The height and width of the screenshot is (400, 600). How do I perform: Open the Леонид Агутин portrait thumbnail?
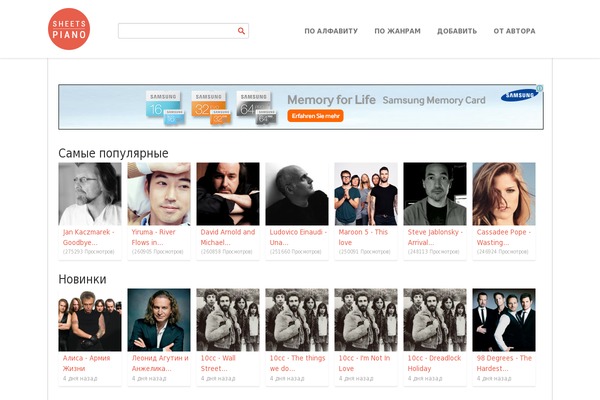pyautogui.click(x=159, y=320)
